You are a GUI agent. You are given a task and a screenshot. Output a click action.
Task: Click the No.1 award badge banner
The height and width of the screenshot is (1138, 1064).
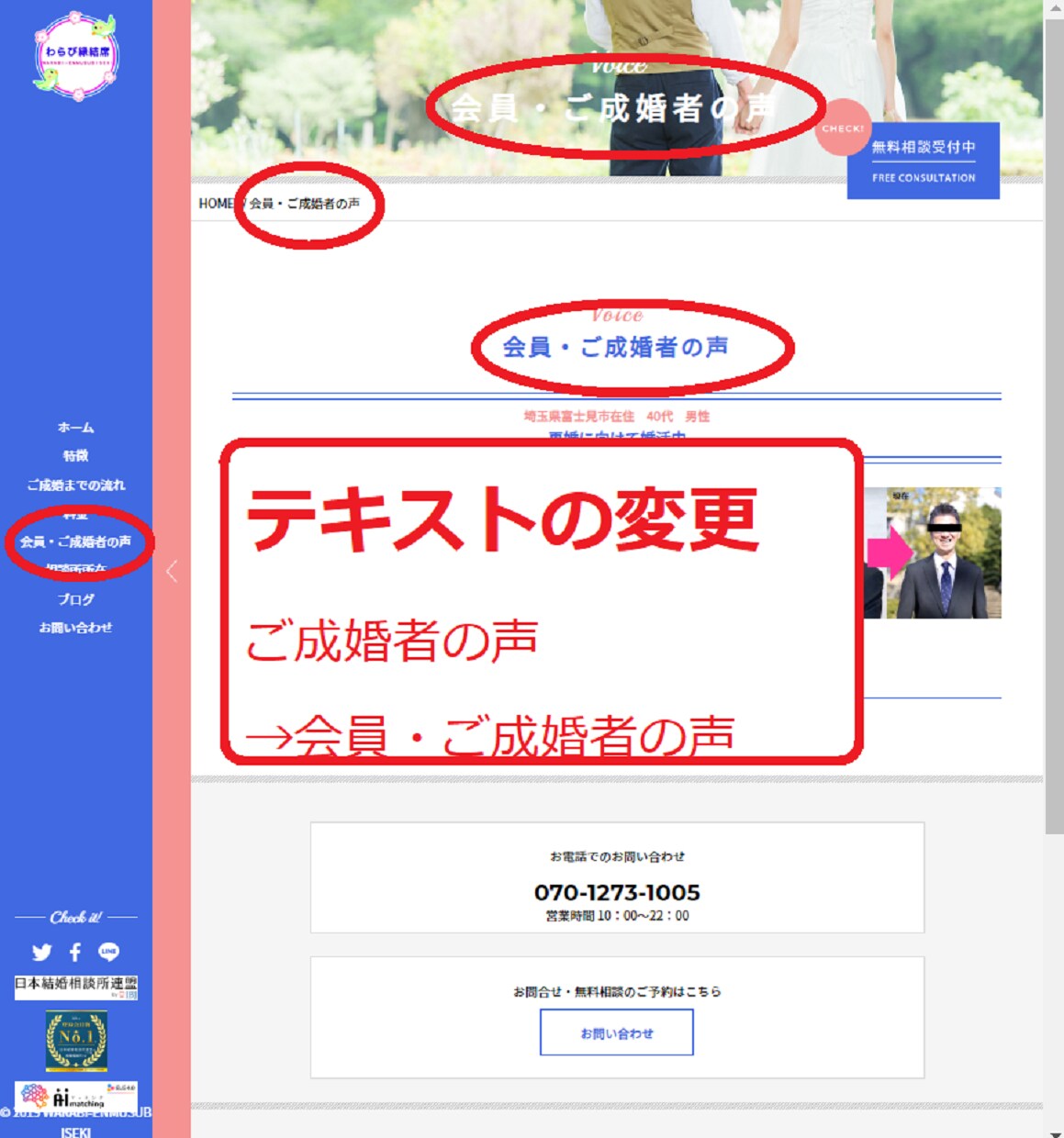click(77, 1041)
